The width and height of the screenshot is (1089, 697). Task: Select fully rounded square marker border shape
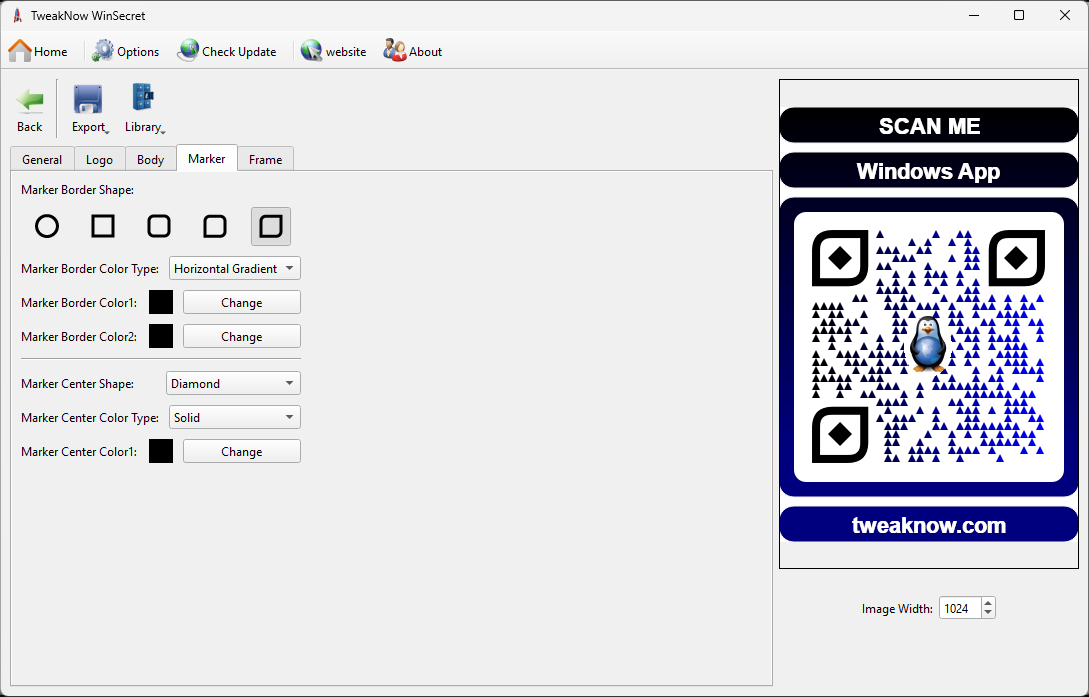coord(159,226)
